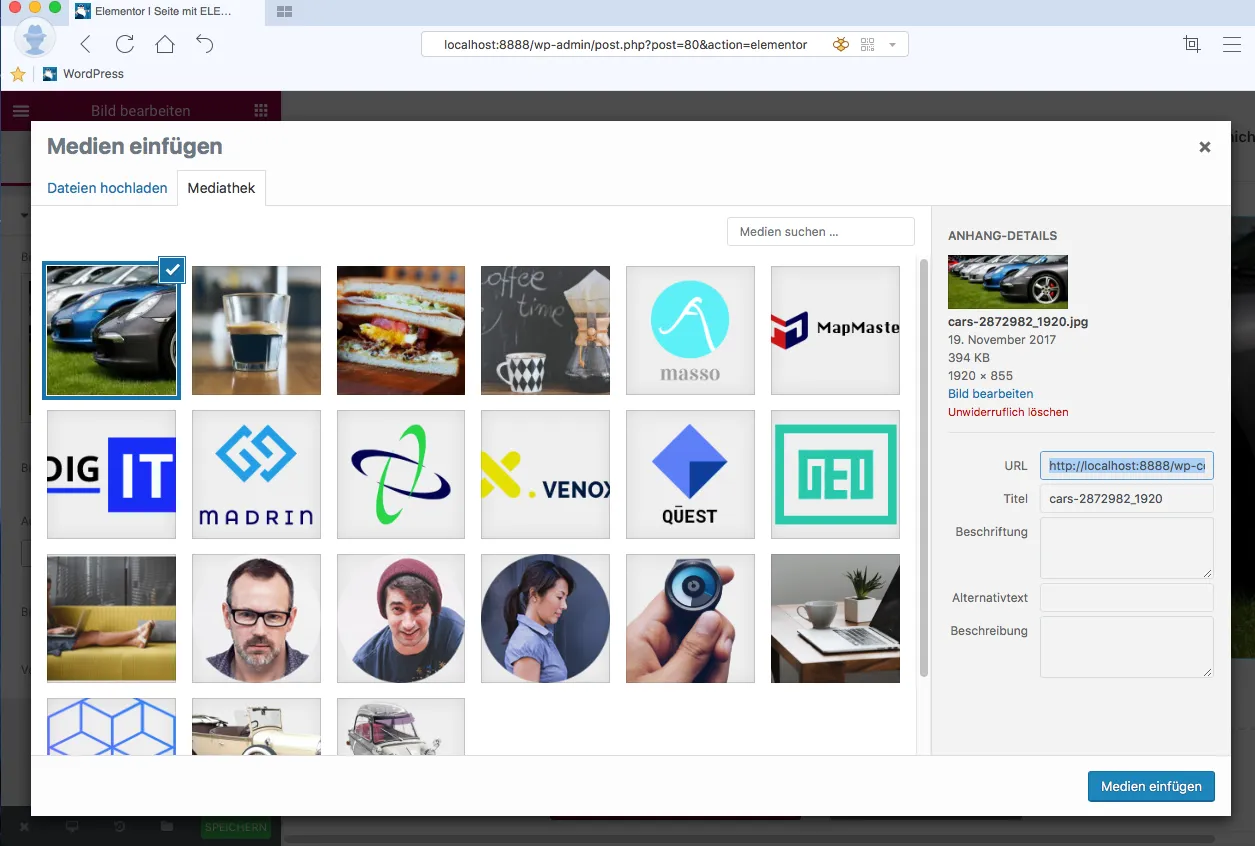The image size is (1255, 846).
Task: Select the MapMaster logo thumbnail
Action: coord(835,330)
